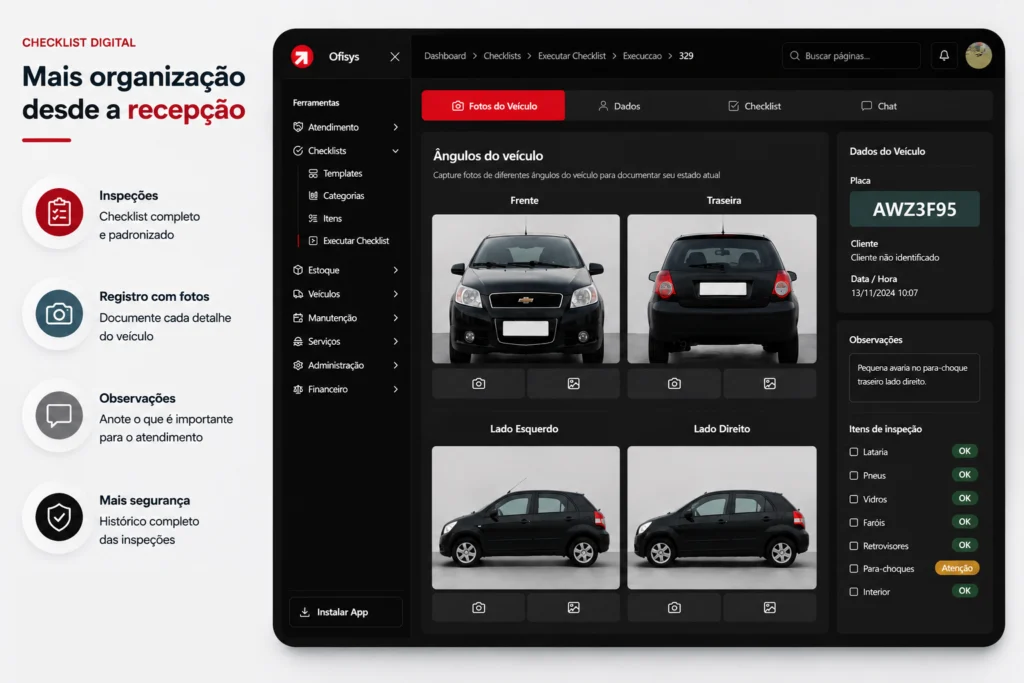Open Executar Checklist sidebar item
The width and height of the screenshot is (1024, 683).
point(349,240)
